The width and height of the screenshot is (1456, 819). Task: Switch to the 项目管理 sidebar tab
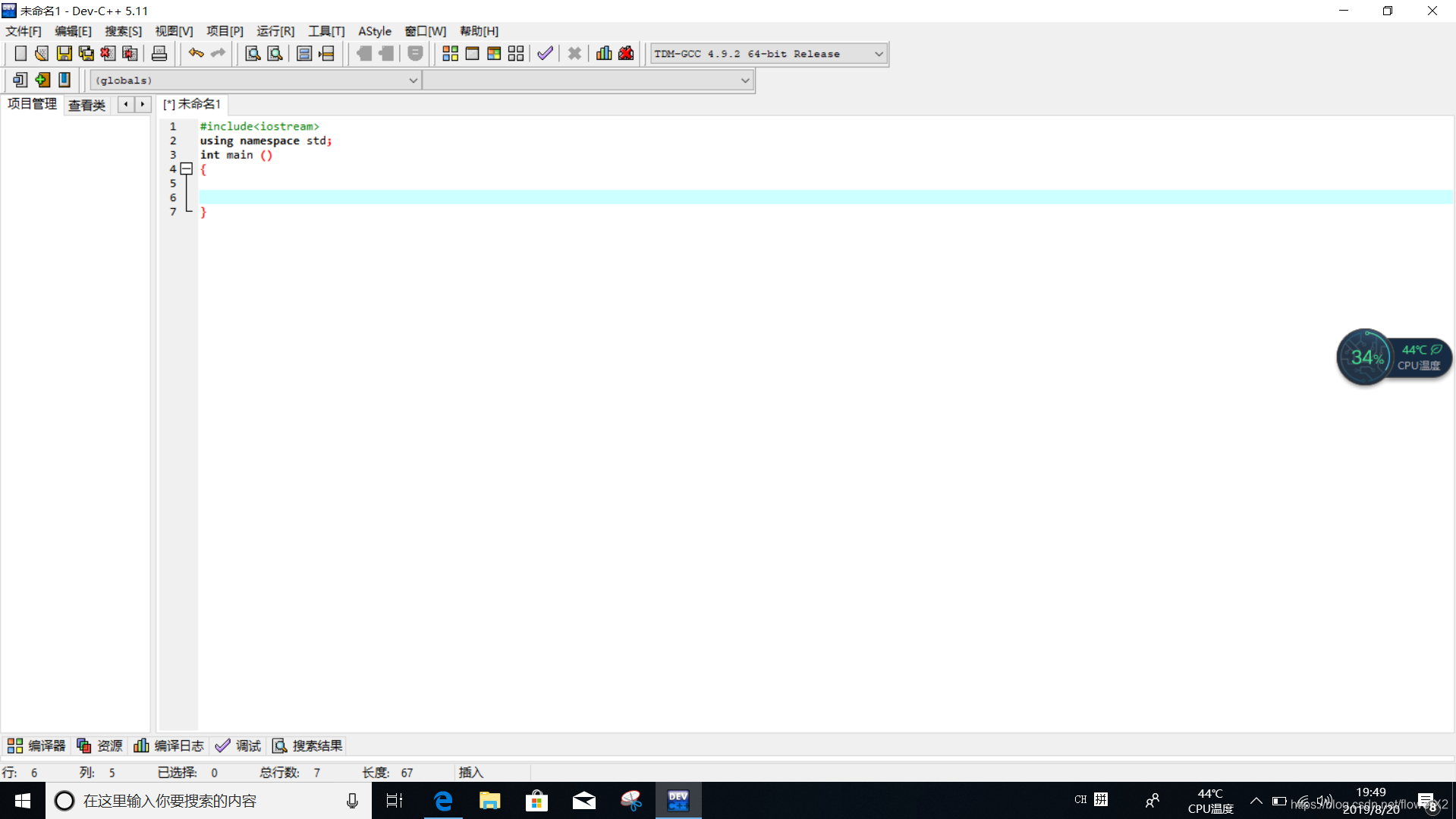(x=32, y=104)
